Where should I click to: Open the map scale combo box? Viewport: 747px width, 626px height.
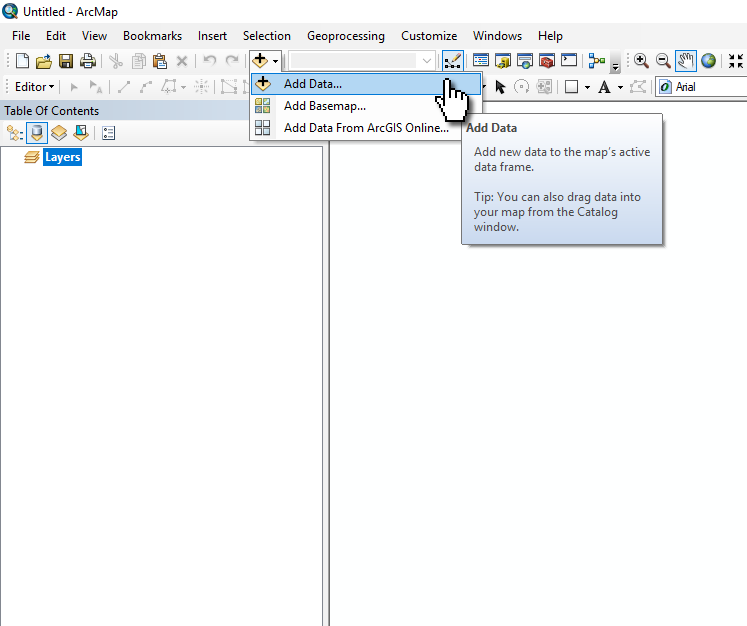[362, 61]
